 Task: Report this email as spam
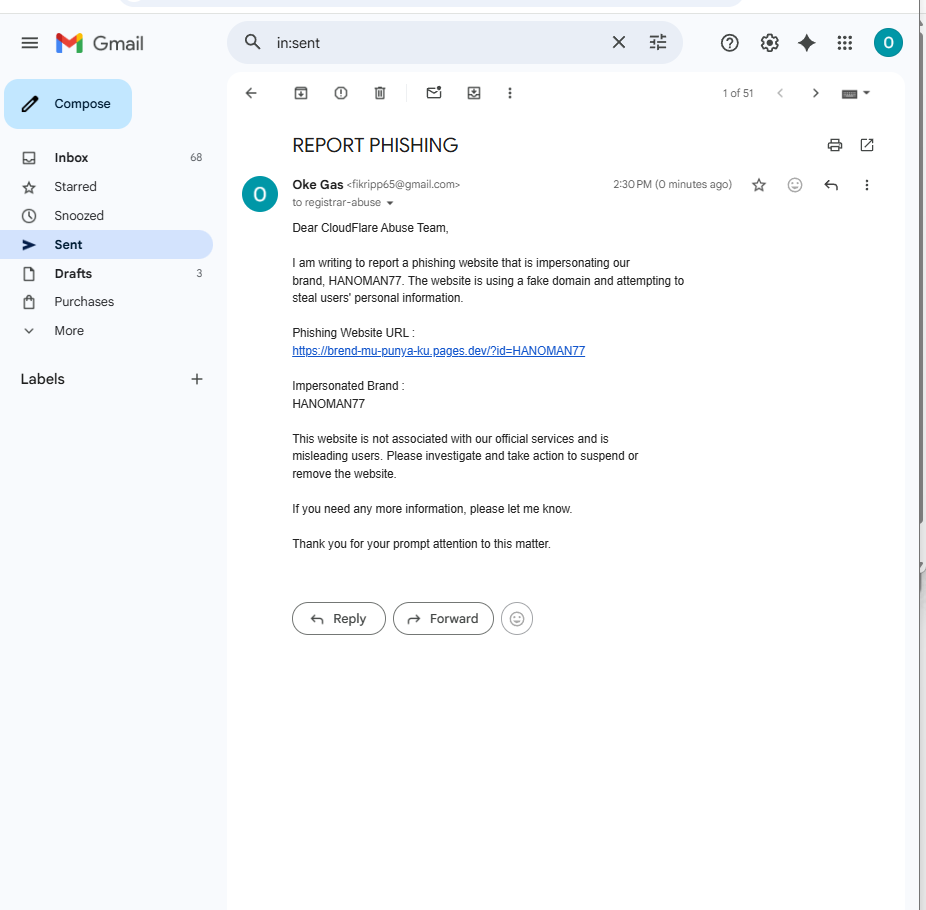click(x=341, y=93)
